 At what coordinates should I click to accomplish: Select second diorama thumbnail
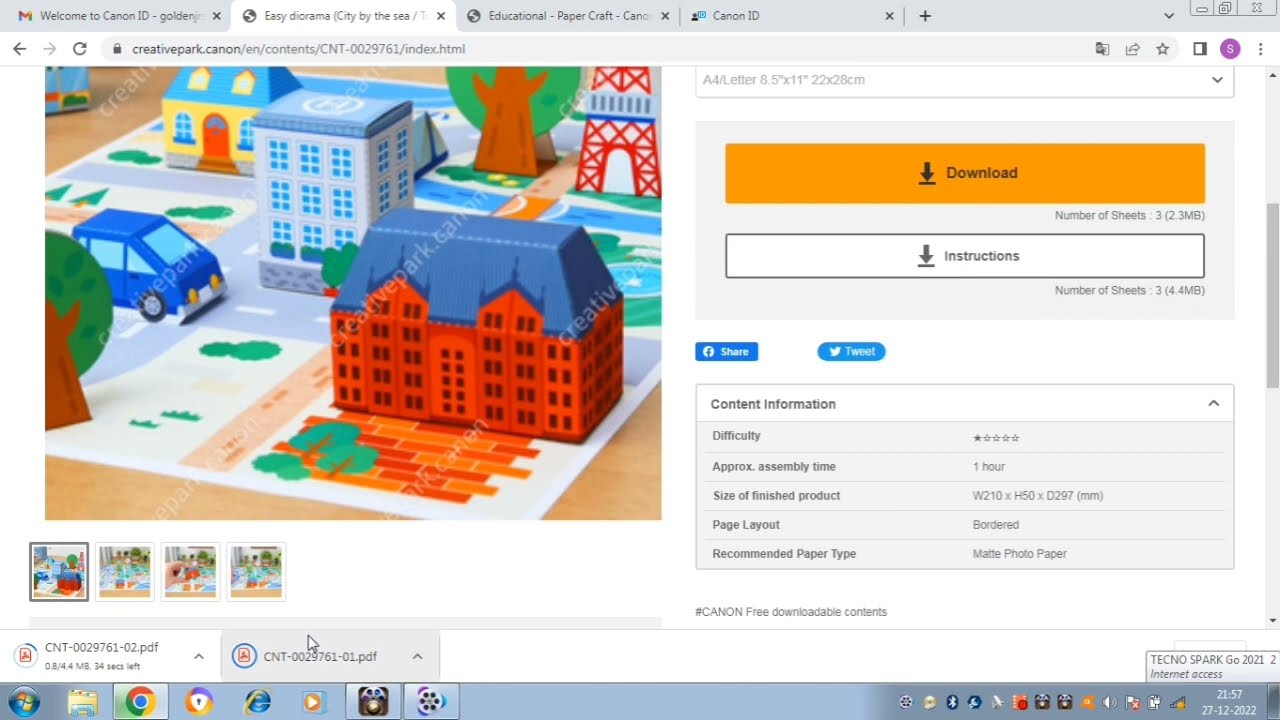125,572
